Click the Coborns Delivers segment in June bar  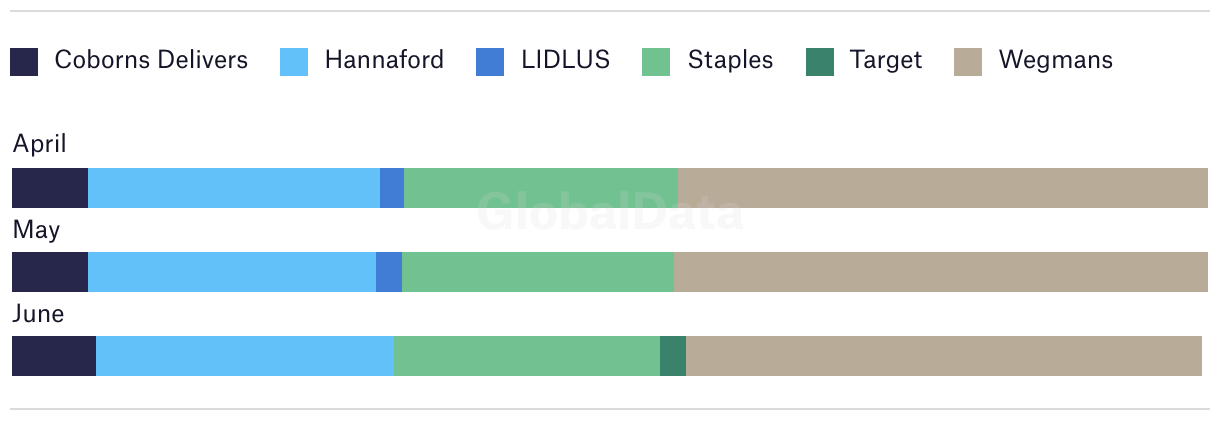point(54,356)
